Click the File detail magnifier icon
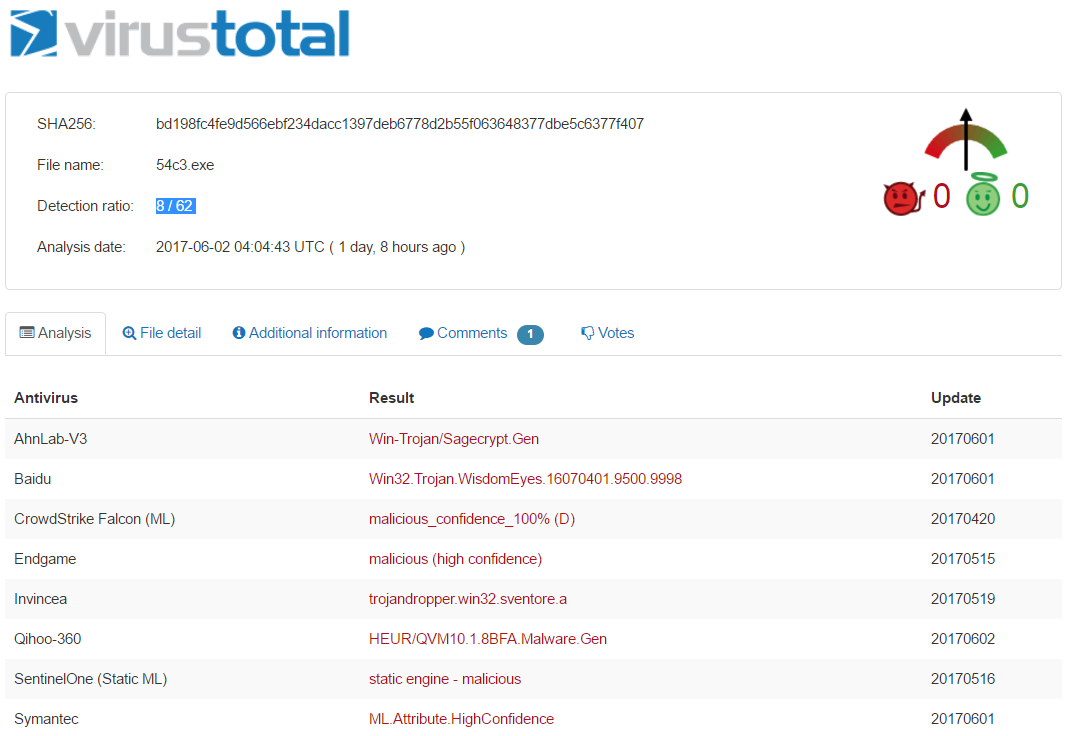 click(x=129, y=333)
